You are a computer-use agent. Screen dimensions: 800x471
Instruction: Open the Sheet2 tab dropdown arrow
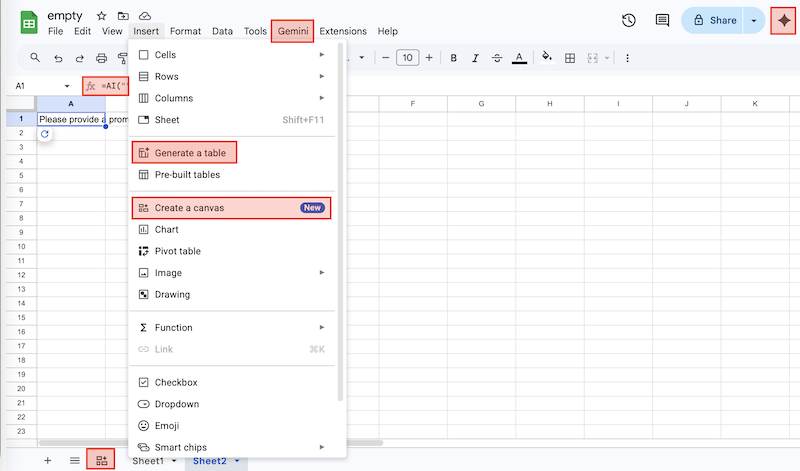[x=237, y=461]
